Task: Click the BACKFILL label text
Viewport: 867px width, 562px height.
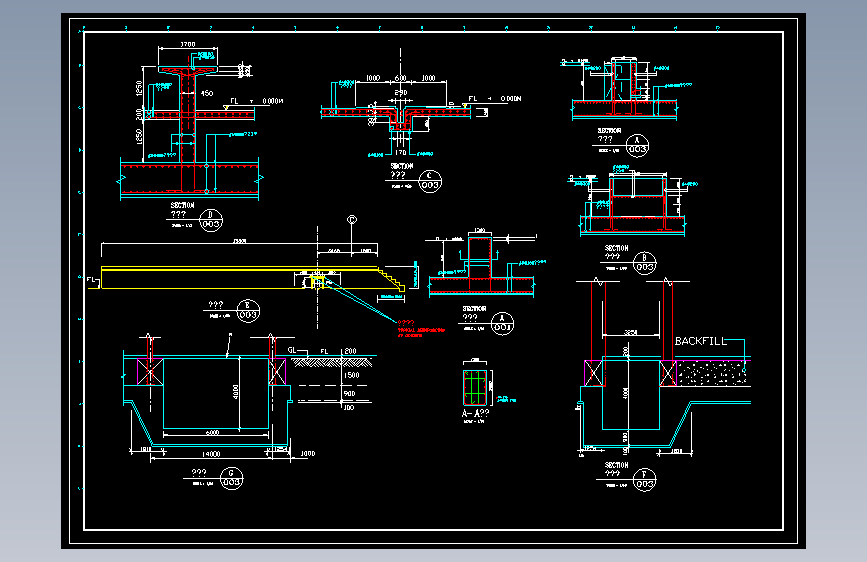Action: (701, 341)
